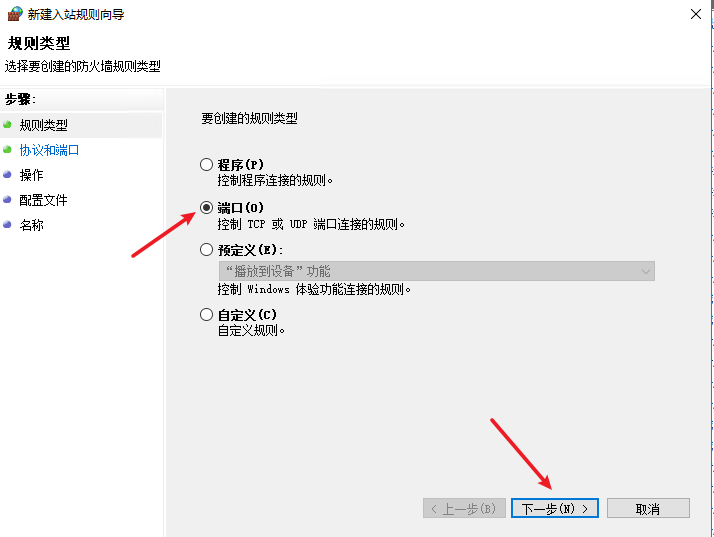Click the blue bullet beside 配置文件 step

click(7, 199)
